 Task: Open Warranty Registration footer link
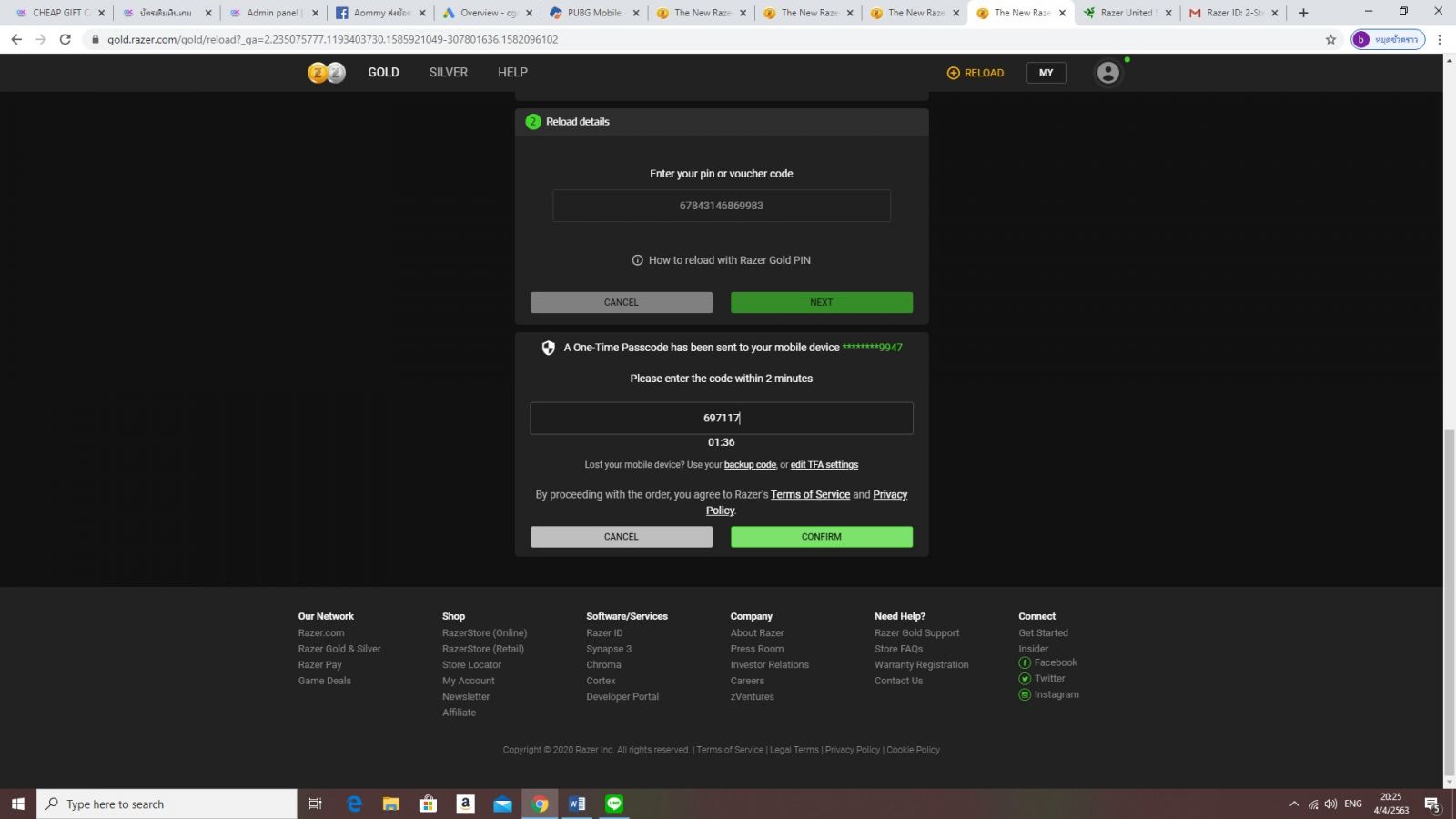point(921,665)
